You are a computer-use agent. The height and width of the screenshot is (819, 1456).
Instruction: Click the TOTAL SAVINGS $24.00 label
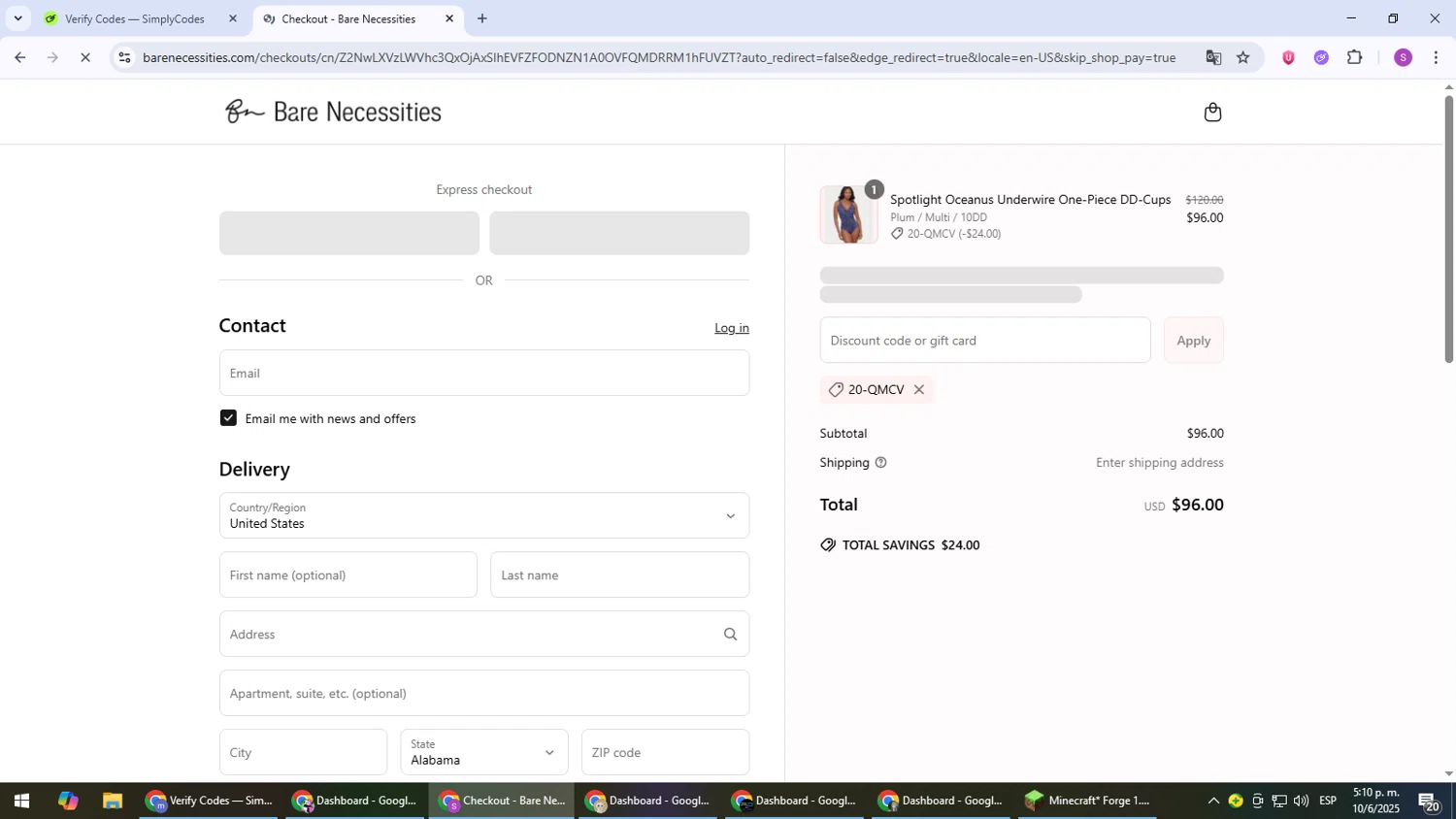(x=910, y=545)
